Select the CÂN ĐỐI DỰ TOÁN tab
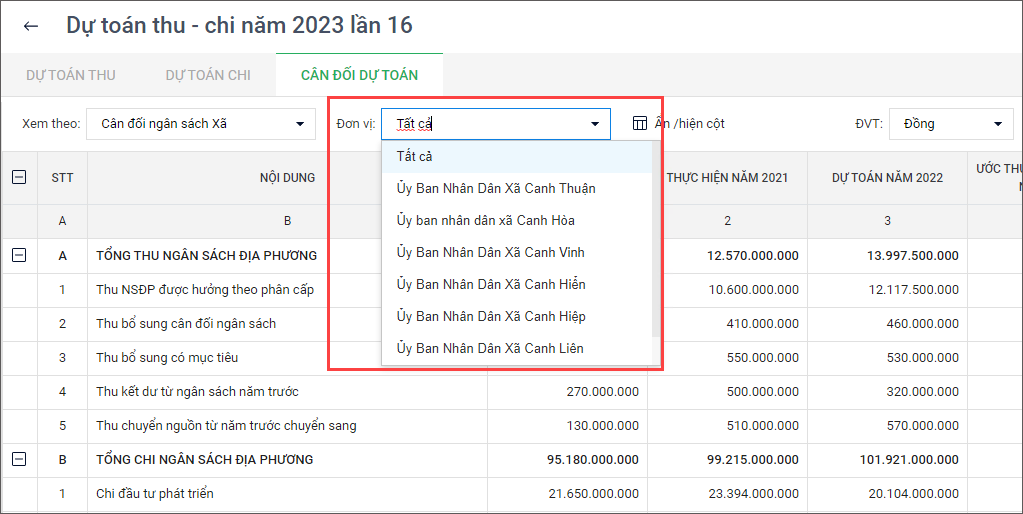The width and height of the screenshot is (1023, 514). click(x=359, y=75)
